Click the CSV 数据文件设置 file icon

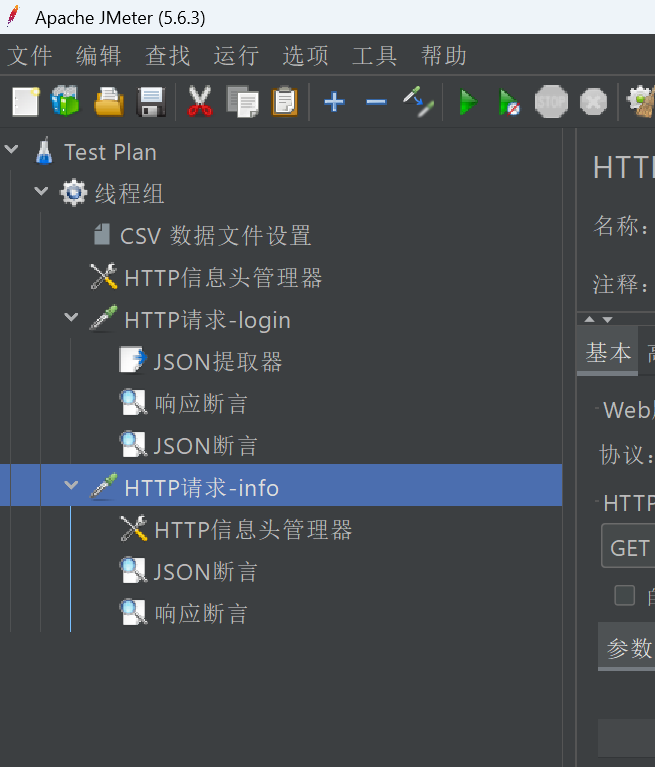click(102, 234)
